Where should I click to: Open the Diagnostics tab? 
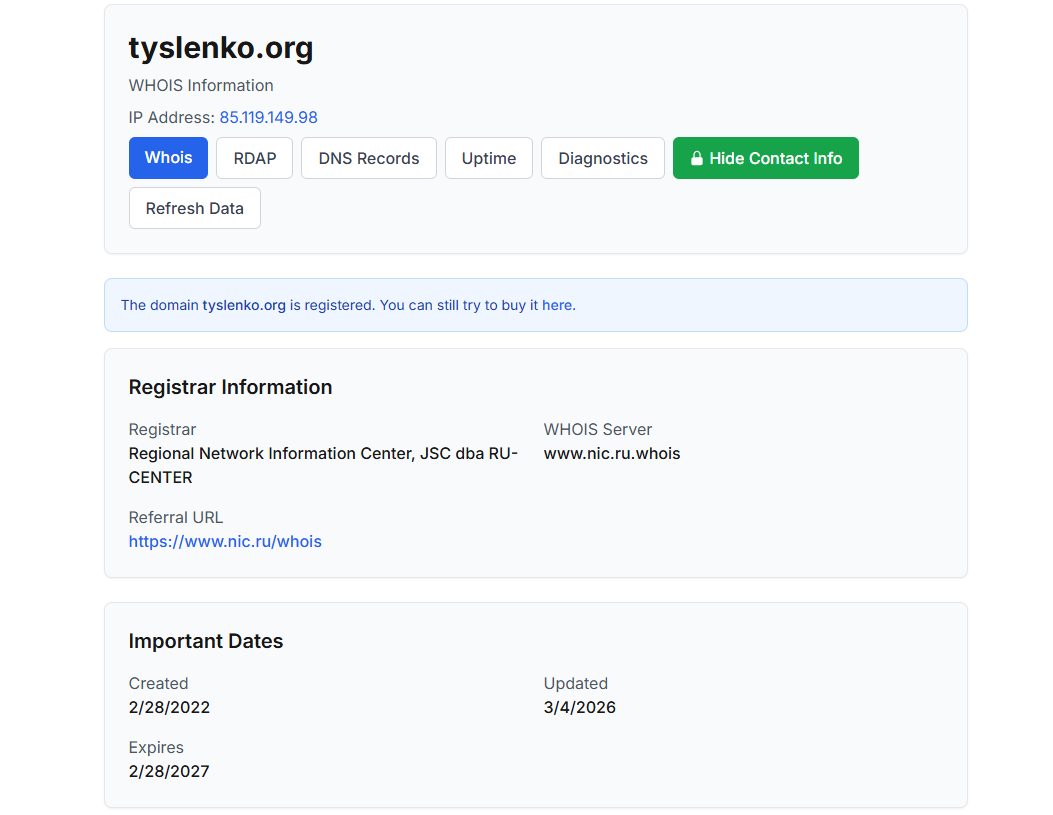603,158
